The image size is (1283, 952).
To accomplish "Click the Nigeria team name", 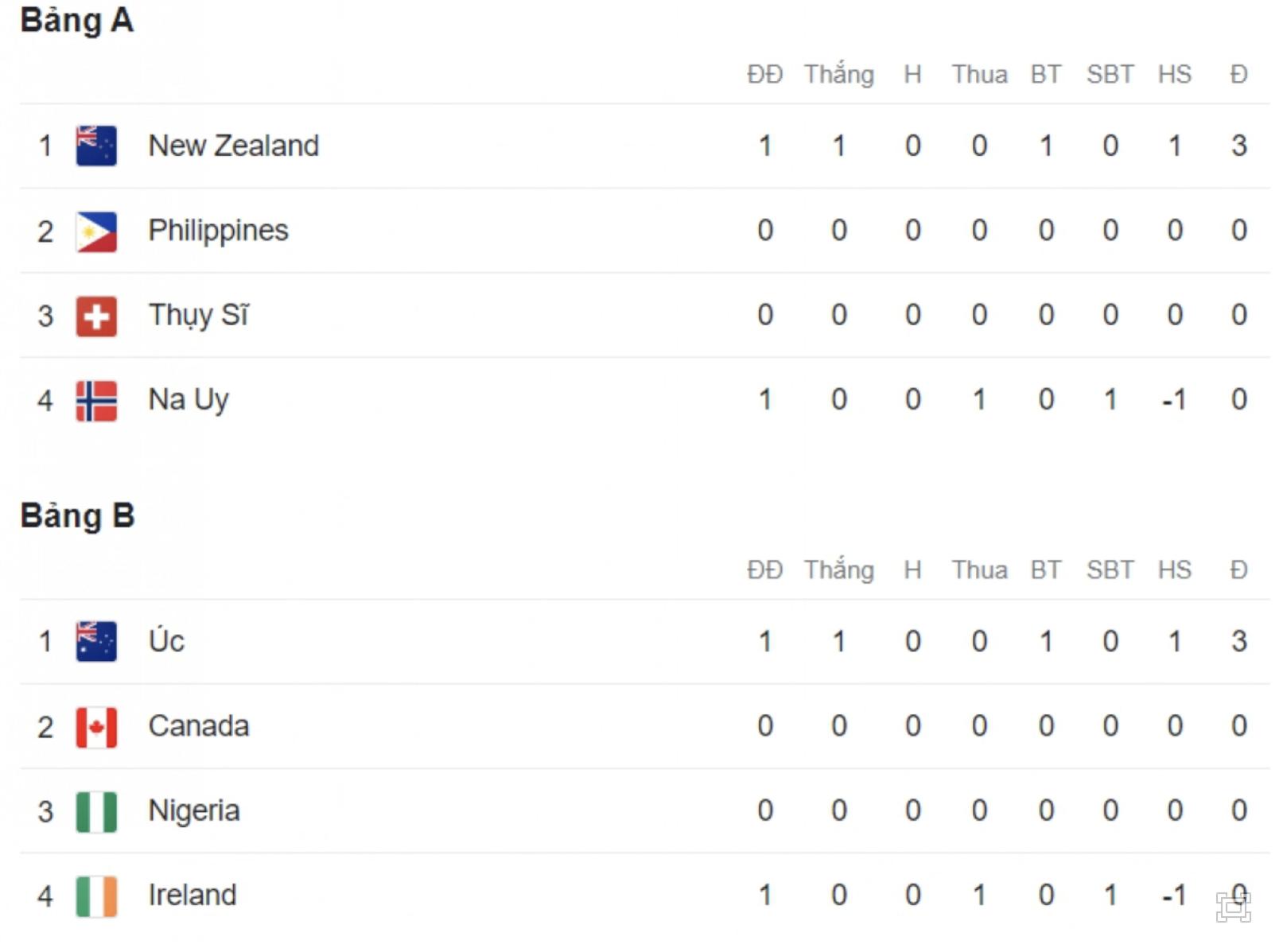I will pos(193,810).
